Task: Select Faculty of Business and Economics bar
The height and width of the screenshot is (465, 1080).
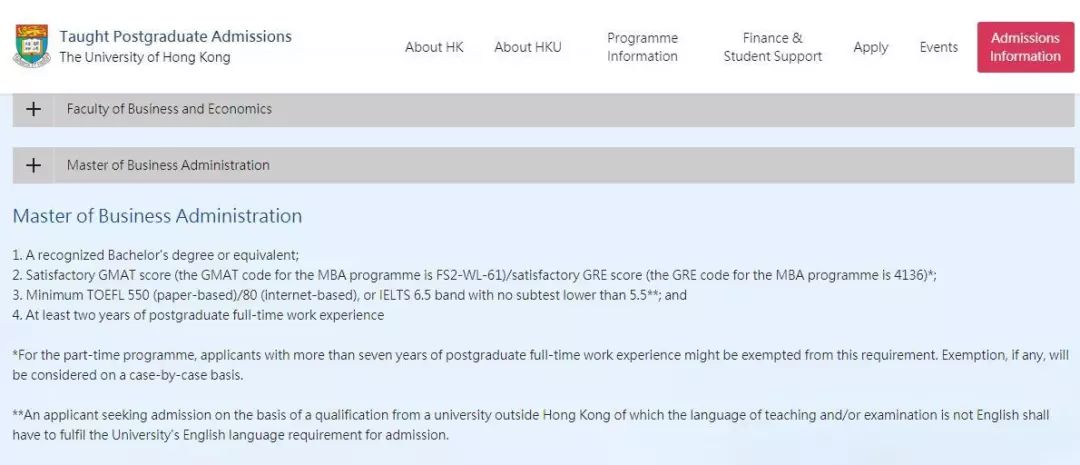Action: [543, 109]
